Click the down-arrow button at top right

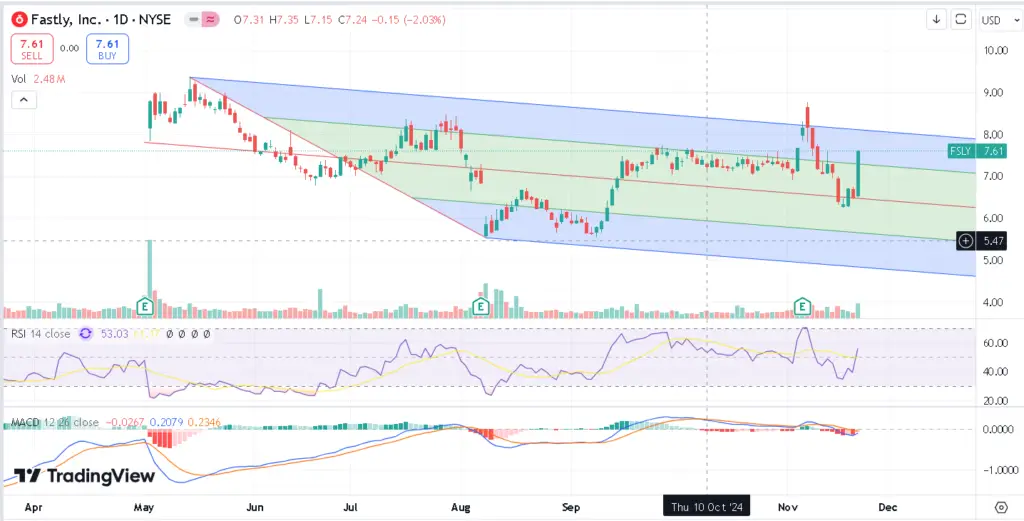tap(936, 20)
